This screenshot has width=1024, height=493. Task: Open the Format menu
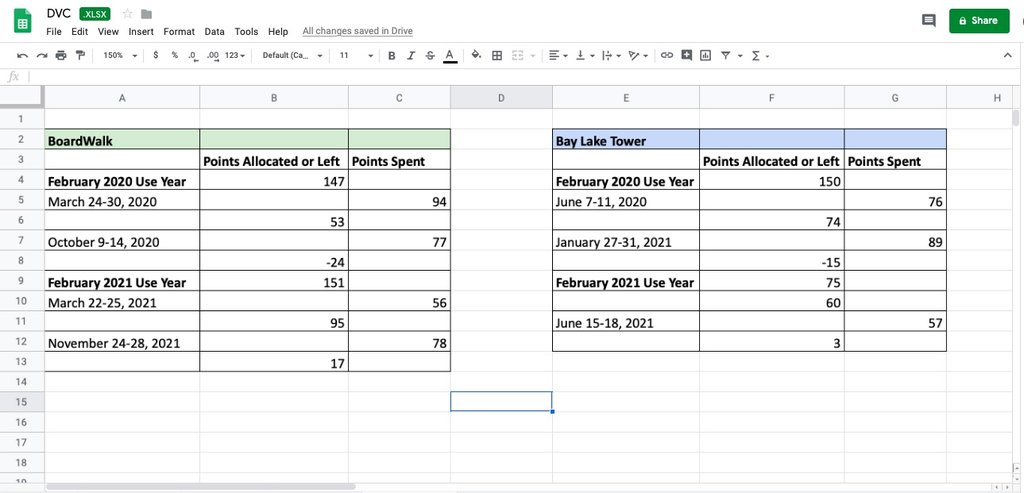click(179, 31)
